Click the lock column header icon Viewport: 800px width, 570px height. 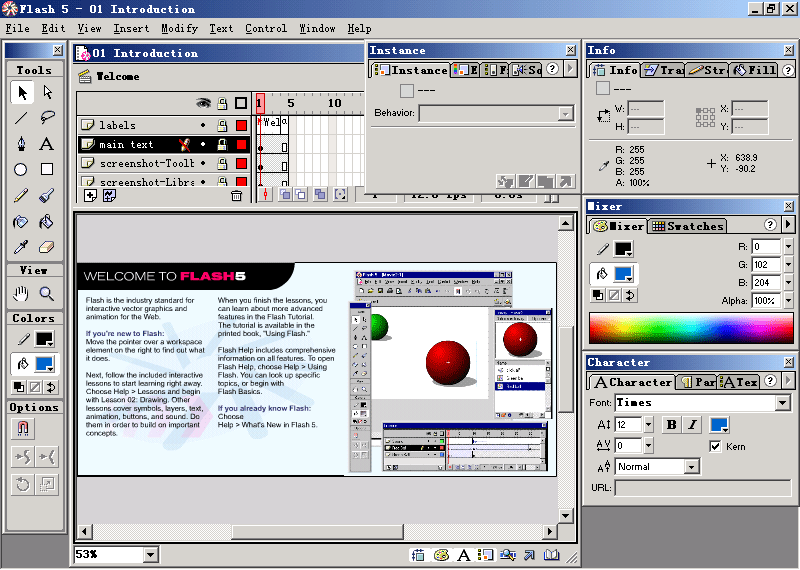click(x=222, y=104)
